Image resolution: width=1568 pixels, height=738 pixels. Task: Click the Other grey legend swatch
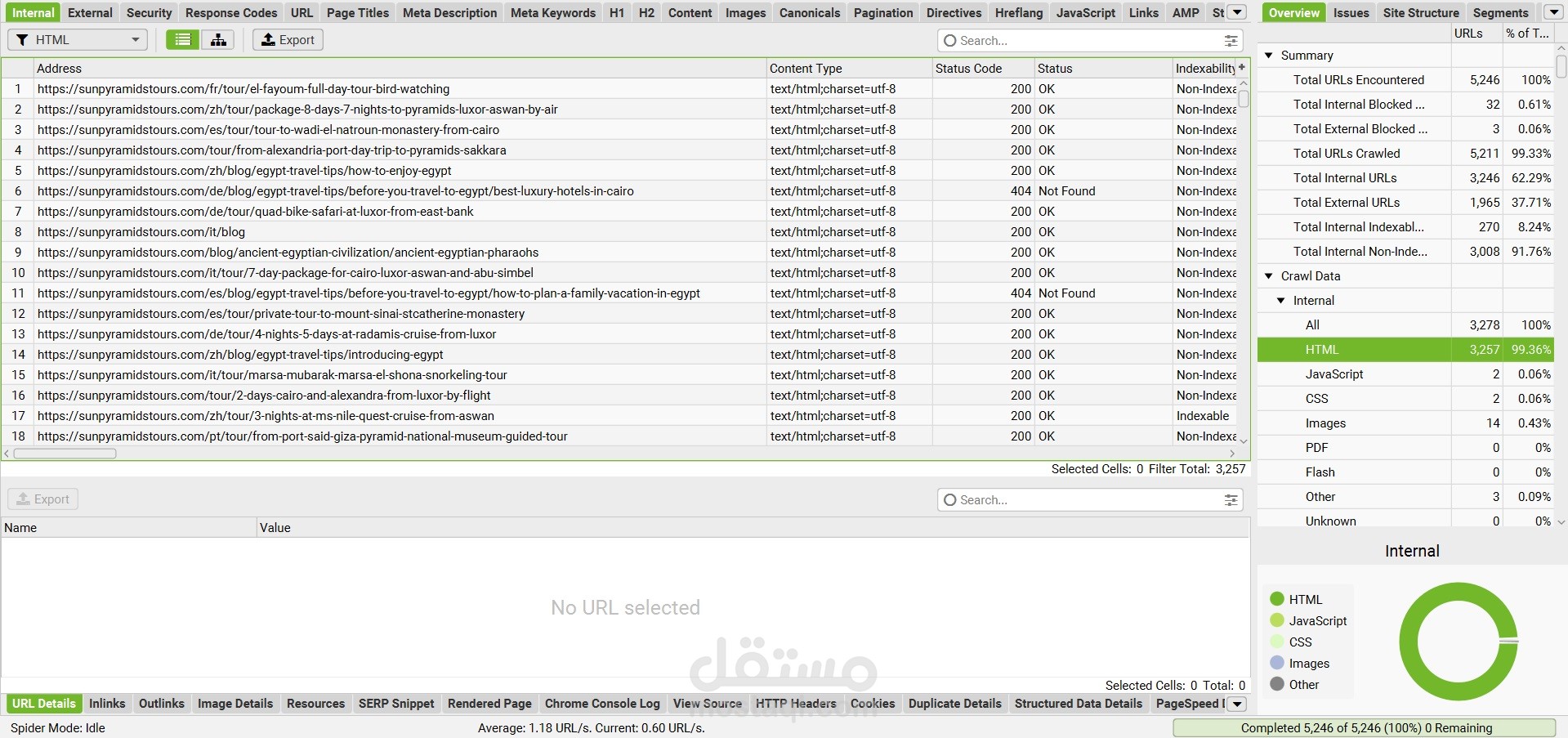(x=1277, y=684)
